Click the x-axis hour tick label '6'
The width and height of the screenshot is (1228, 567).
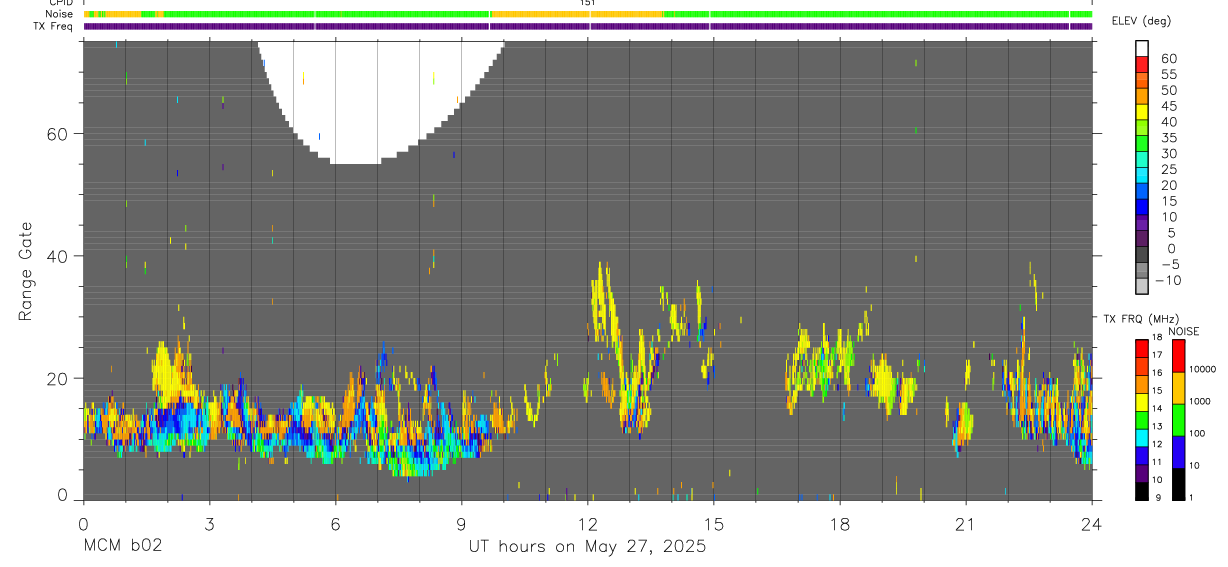click(x=335, y=524)
